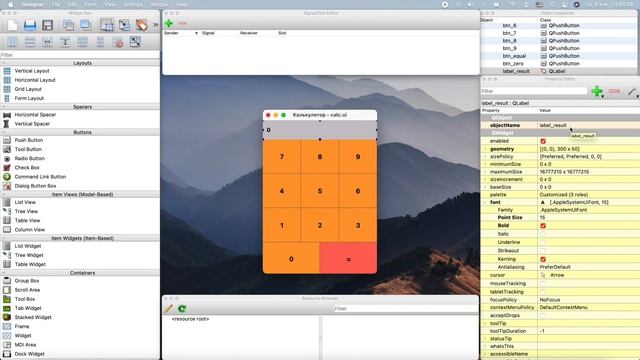The image size is (640, 360).
Task: Add dynamic property with green plus
Action: [597, 91]
